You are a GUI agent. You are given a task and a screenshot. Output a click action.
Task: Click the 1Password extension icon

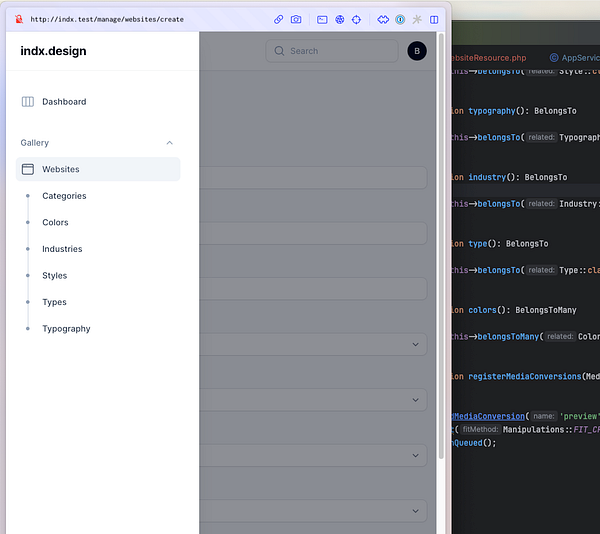pos(400,19)
